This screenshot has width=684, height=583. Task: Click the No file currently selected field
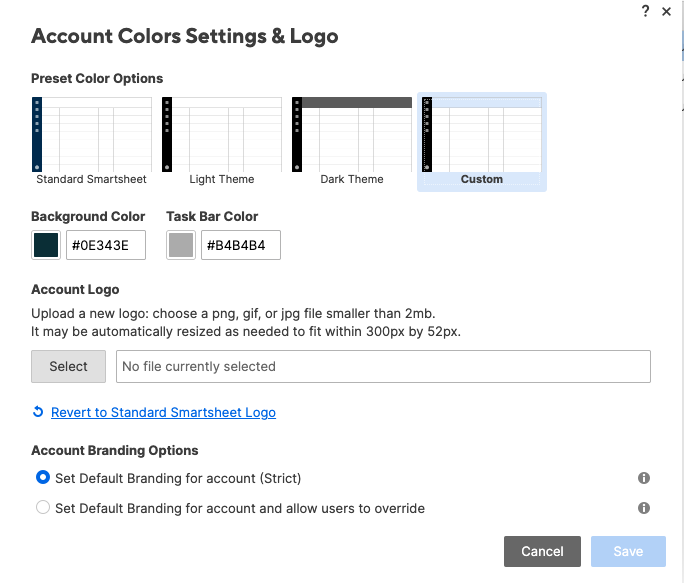point(383,366)
